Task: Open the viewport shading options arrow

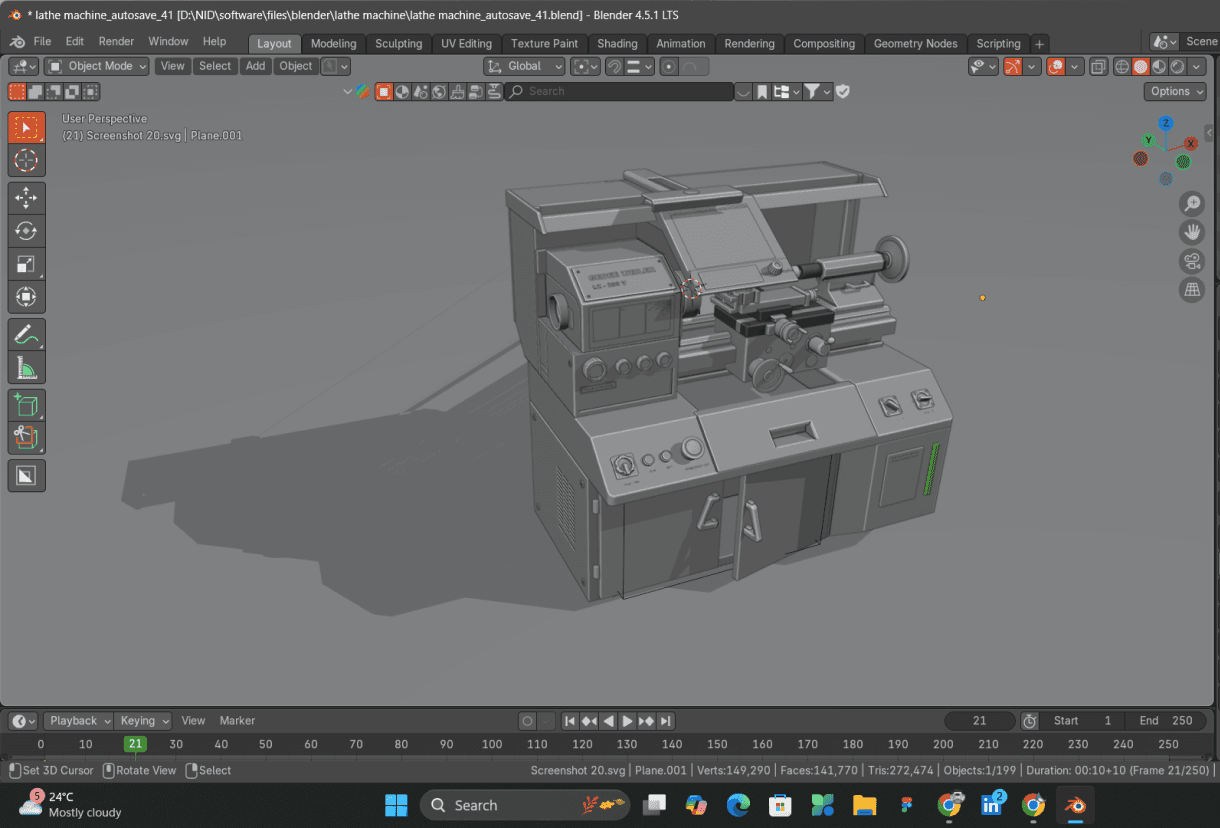Action: (1197, 67)
